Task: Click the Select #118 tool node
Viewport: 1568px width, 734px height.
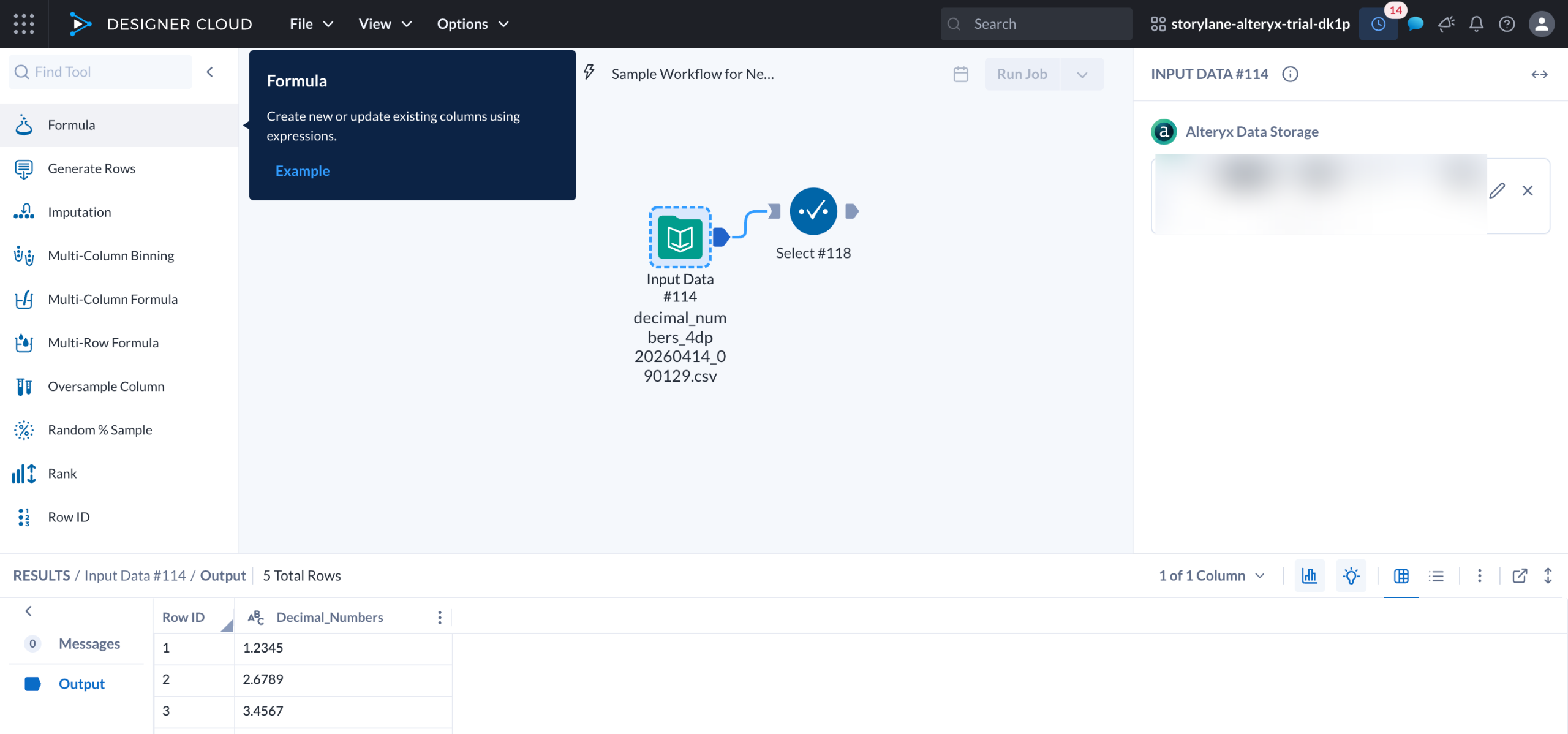Action: [813, 211]
